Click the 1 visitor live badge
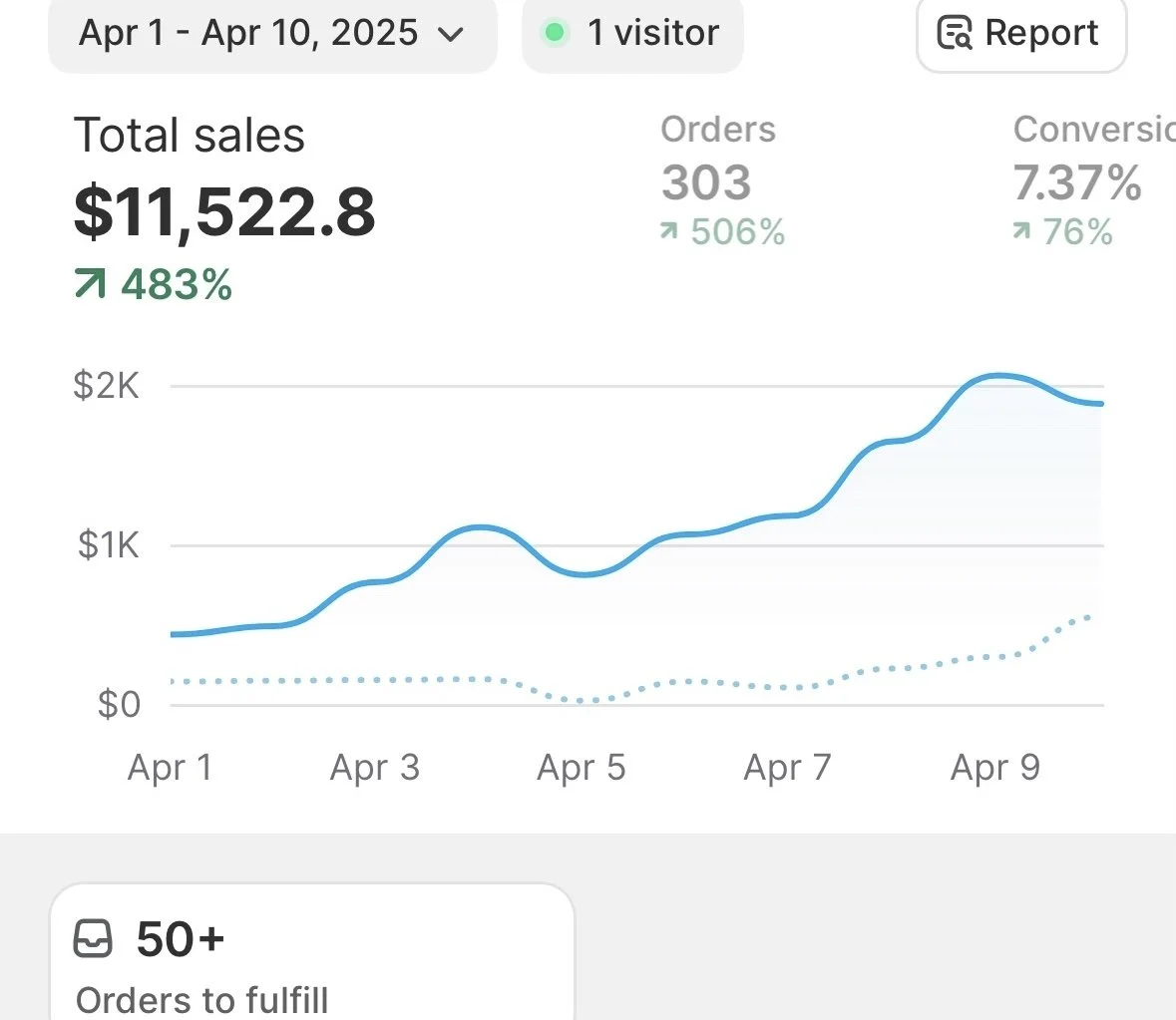This screenshot has height=1020, width=1176. pos(631,33)
